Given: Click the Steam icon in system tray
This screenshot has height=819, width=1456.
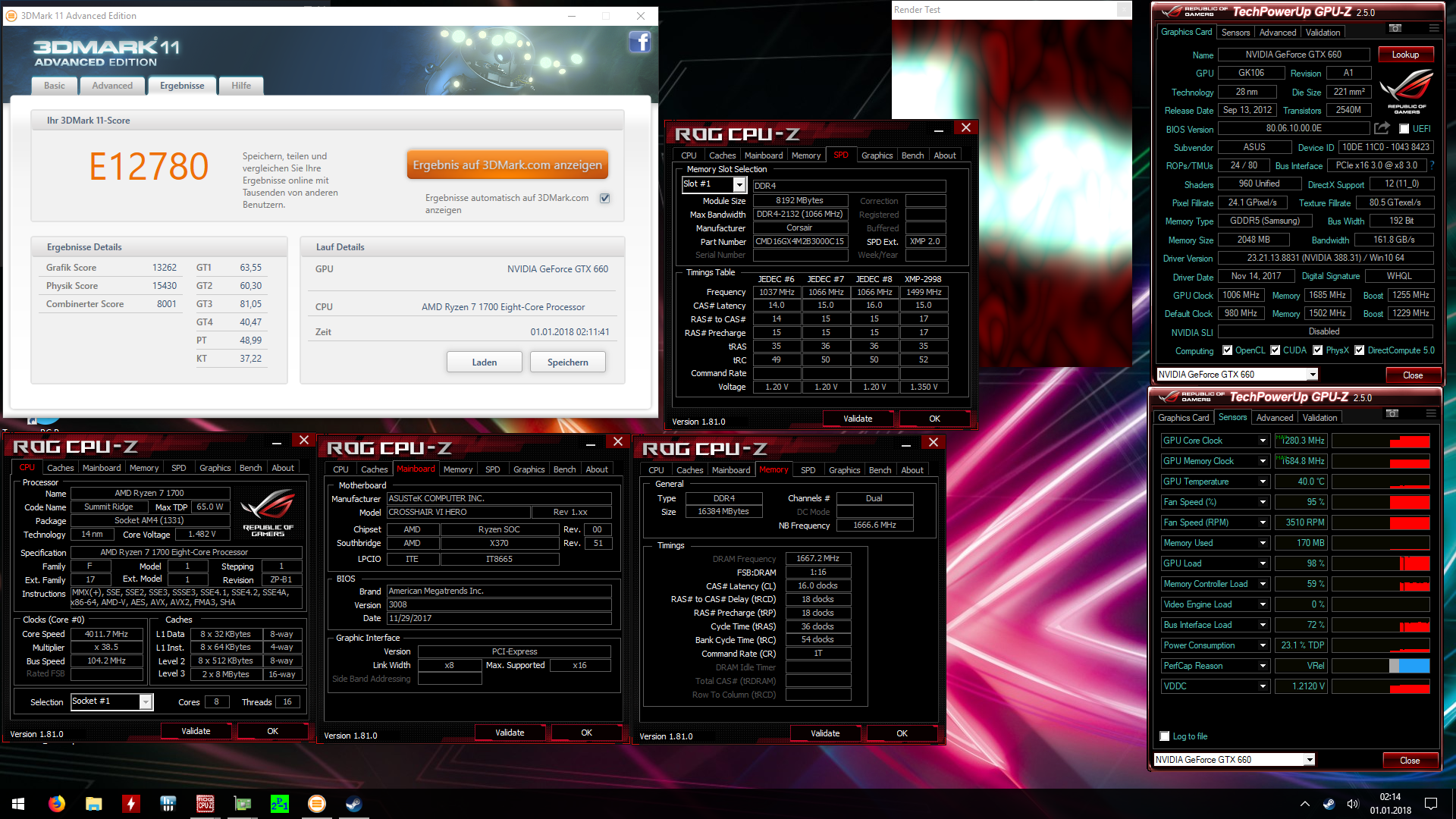Looking at the screenshot, I should point(1329,804).
